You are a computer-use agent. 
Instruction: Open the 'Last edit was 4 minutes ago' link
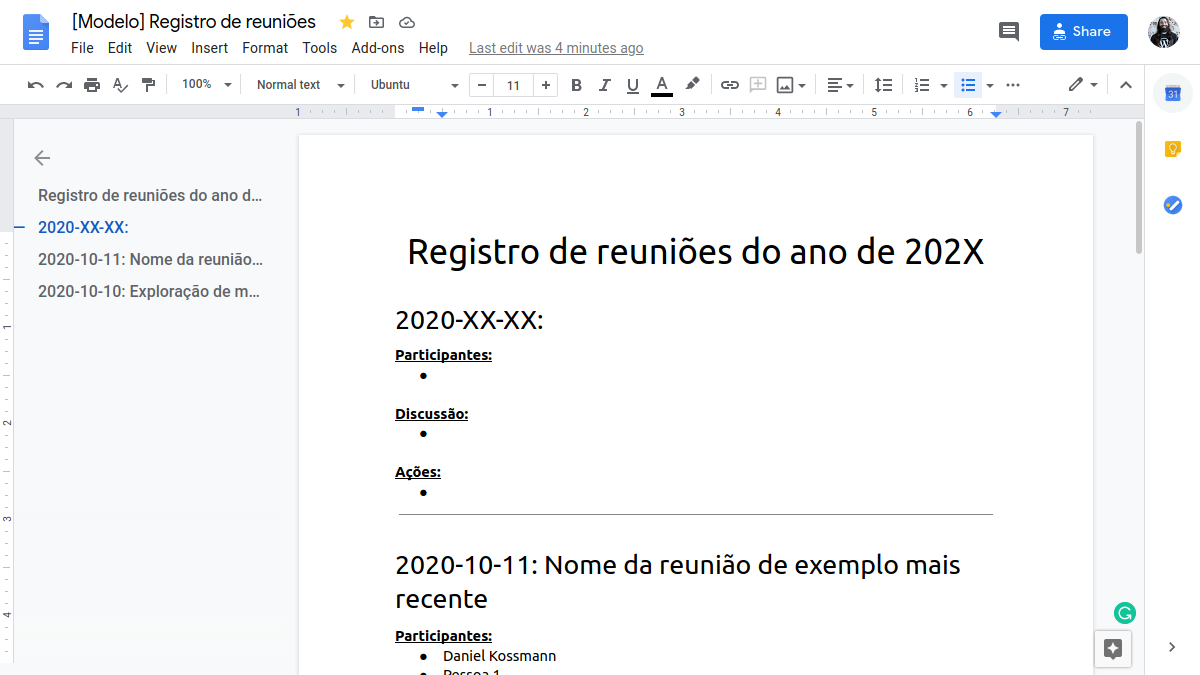tap(556, 48)
